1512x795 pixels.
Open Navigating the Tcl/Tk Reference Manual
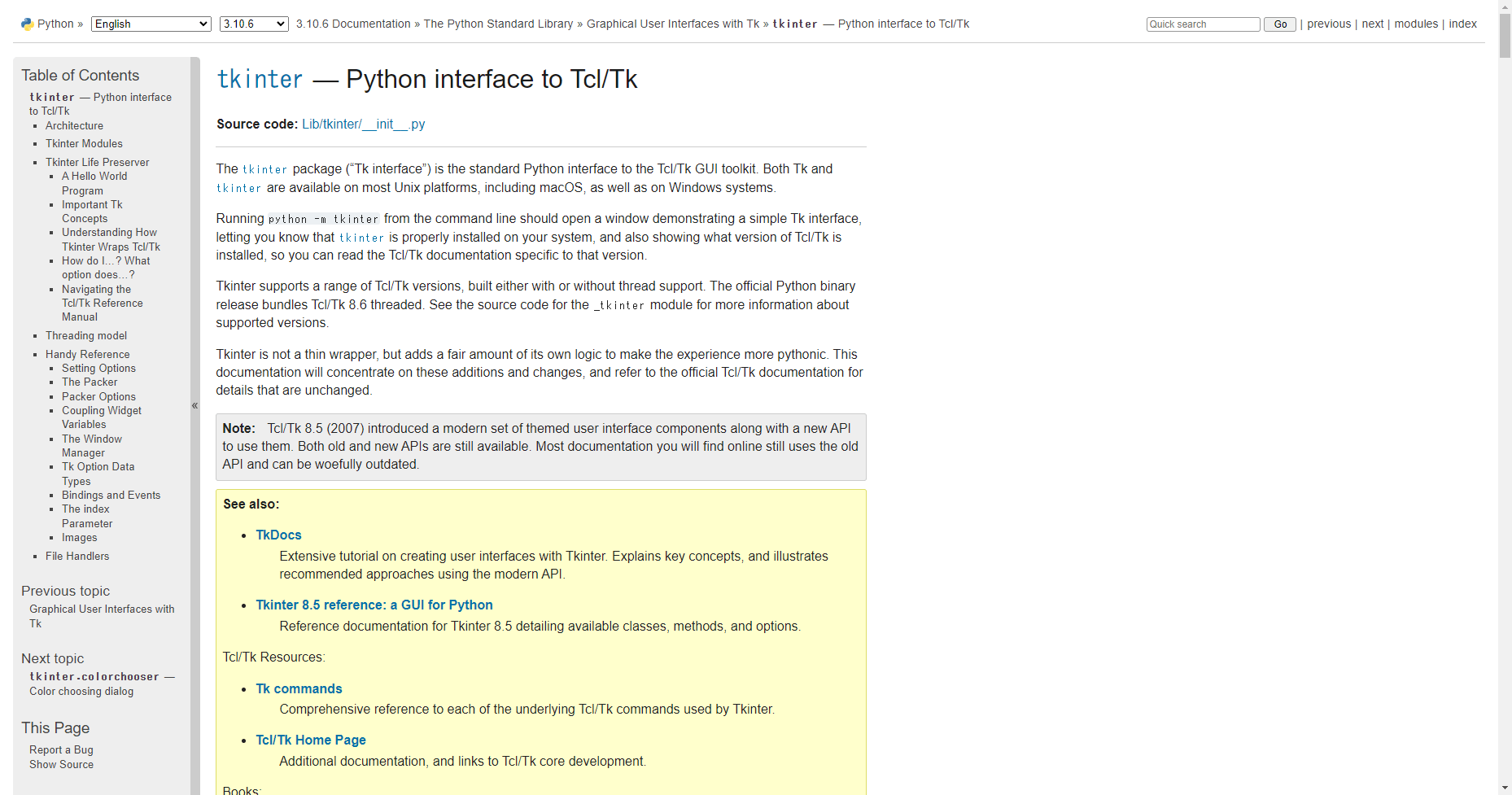tap(102, 303)
